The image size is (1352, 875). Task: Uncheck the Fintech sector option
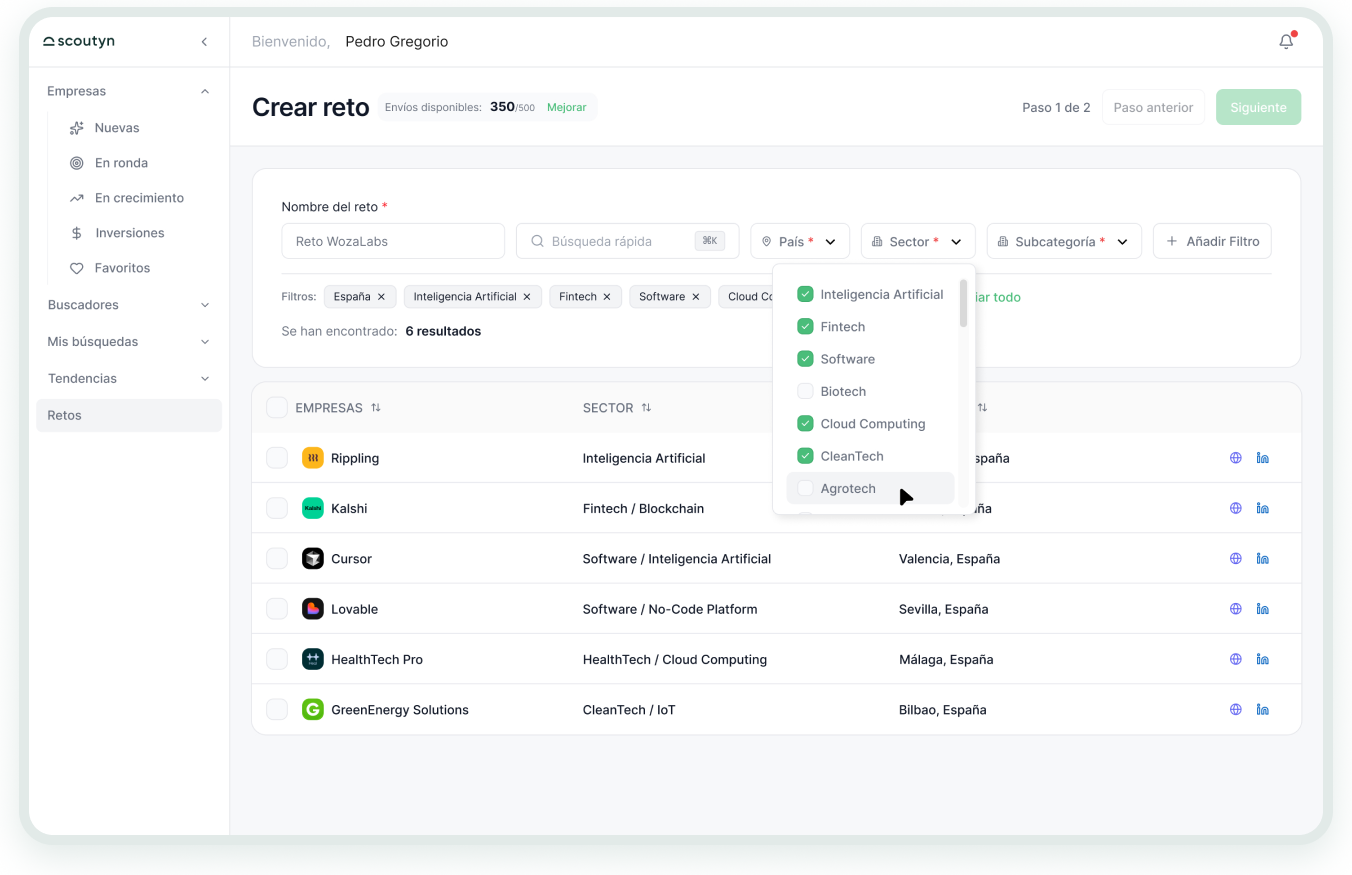(x=805, y=327)
